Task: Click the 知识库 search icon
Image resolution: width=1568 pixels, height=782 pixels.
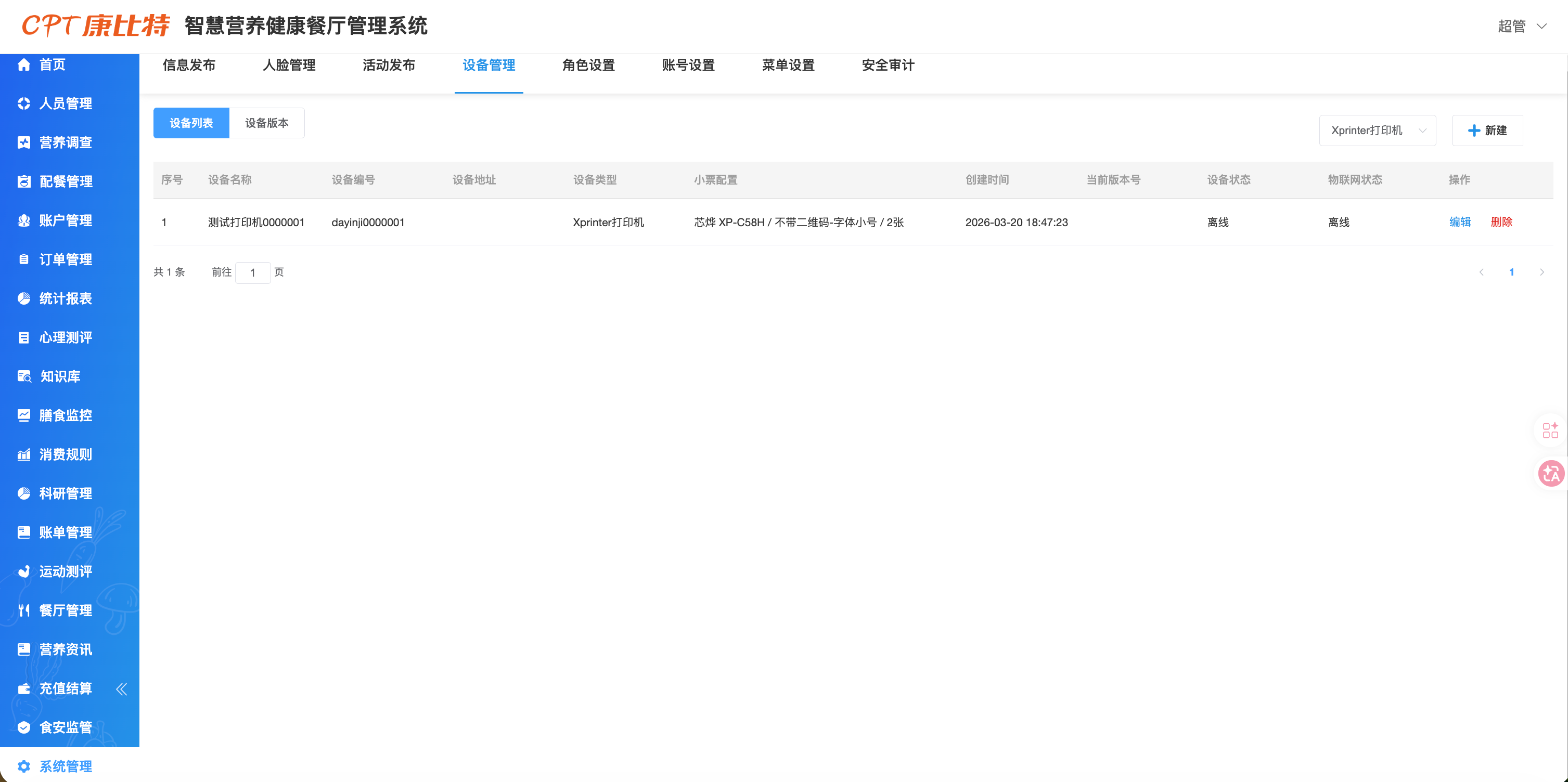Action: click(x=24, y=376)
